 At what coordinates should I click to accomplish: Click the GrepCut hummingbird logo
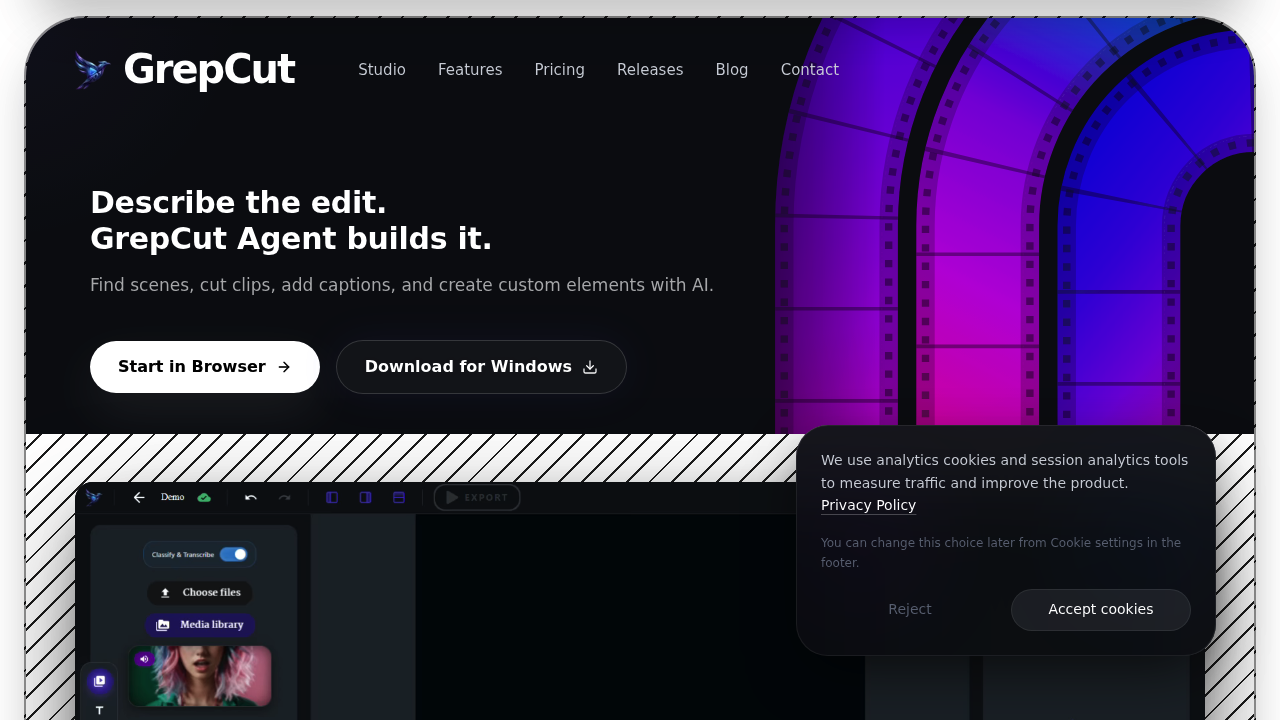(93, 70)
